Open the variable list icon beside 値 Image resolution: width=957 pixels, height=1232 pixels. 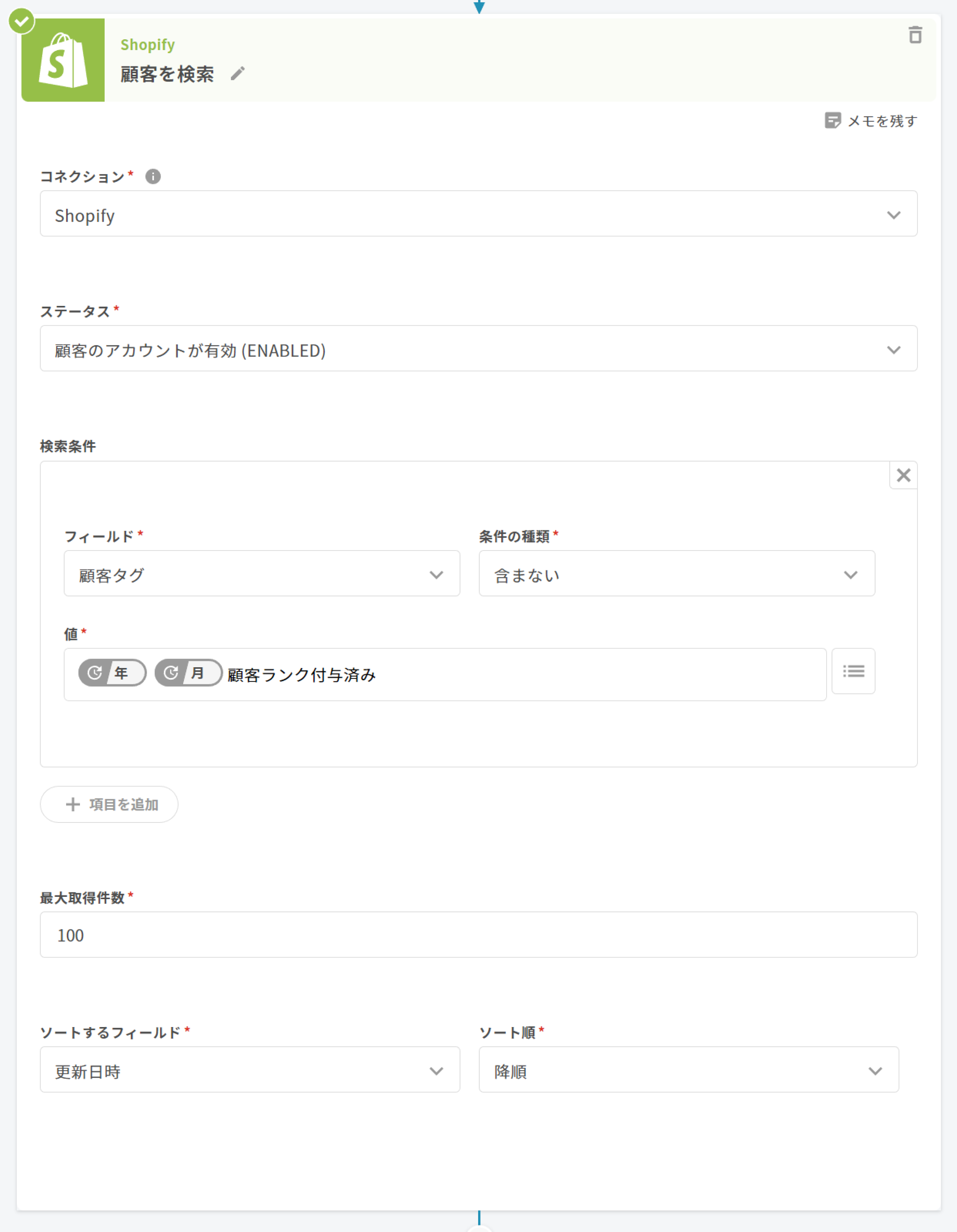853,671
